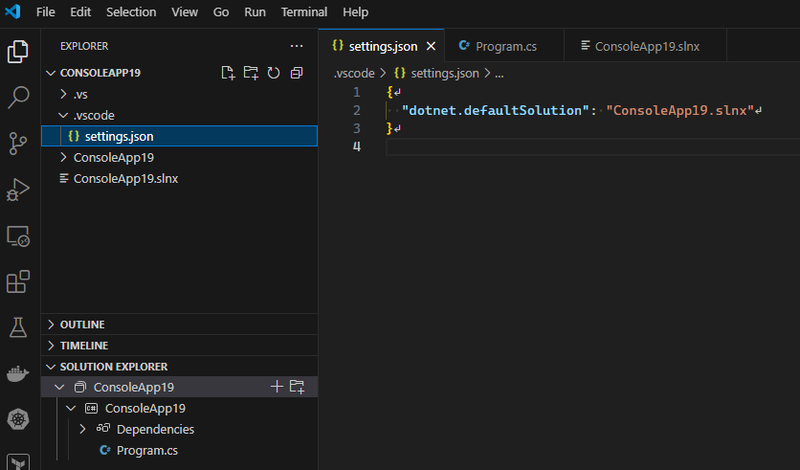The image size is (800, 470).
Task: Select settings.json in the Explorer tree
Action: coord(179,136)
